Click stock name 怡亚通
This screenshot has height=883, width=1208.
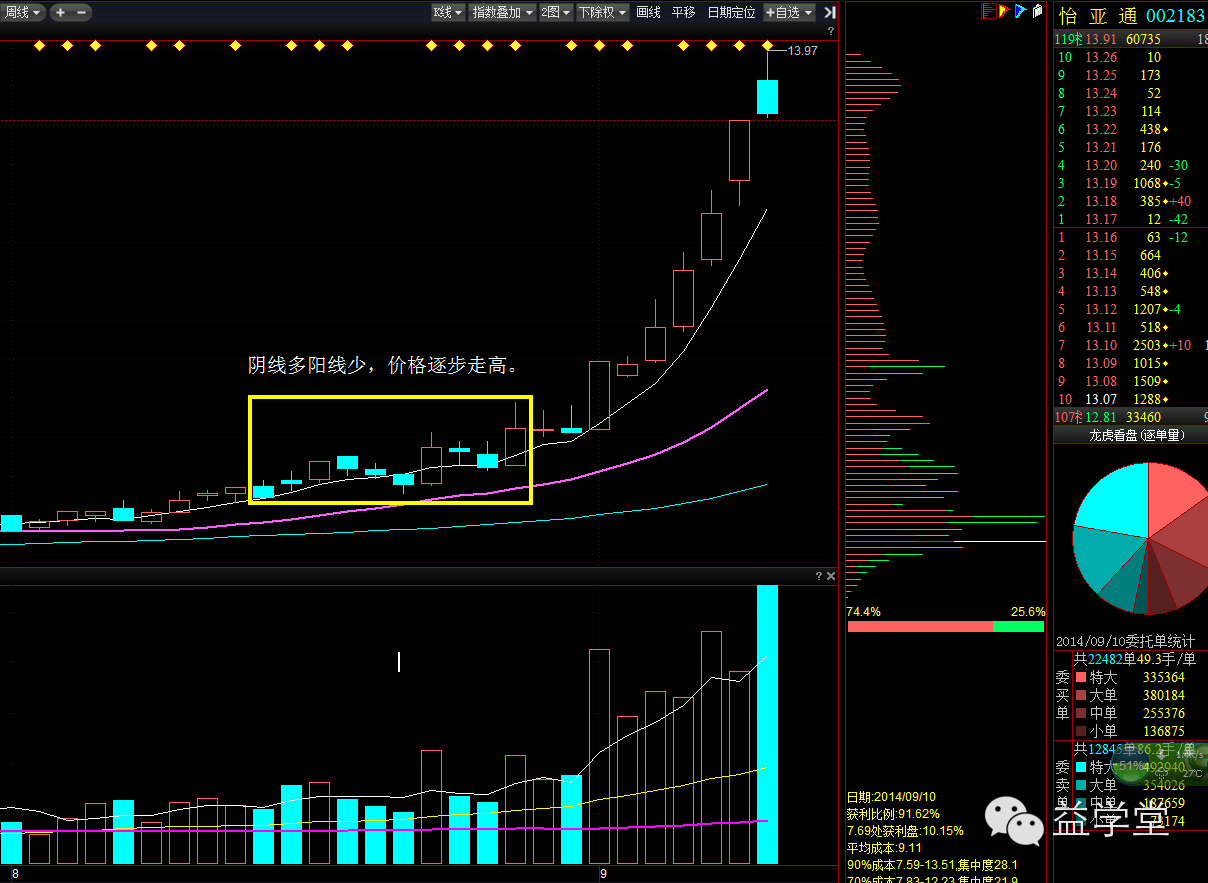[1097, 16]
